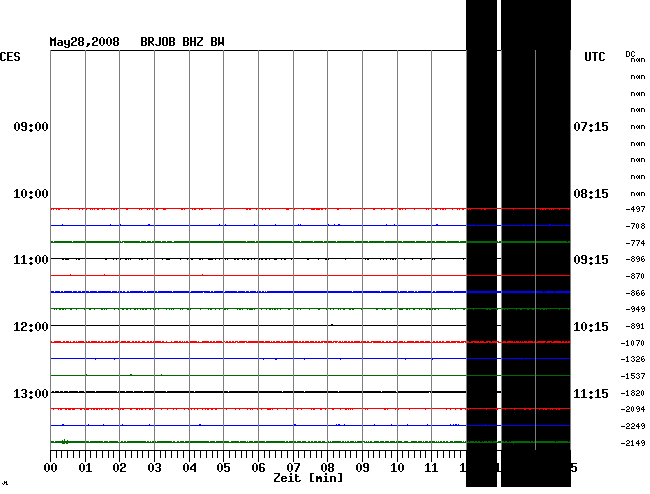Select the 12:00 local time label
Screen dimensions: 650x494
[31, 327]
